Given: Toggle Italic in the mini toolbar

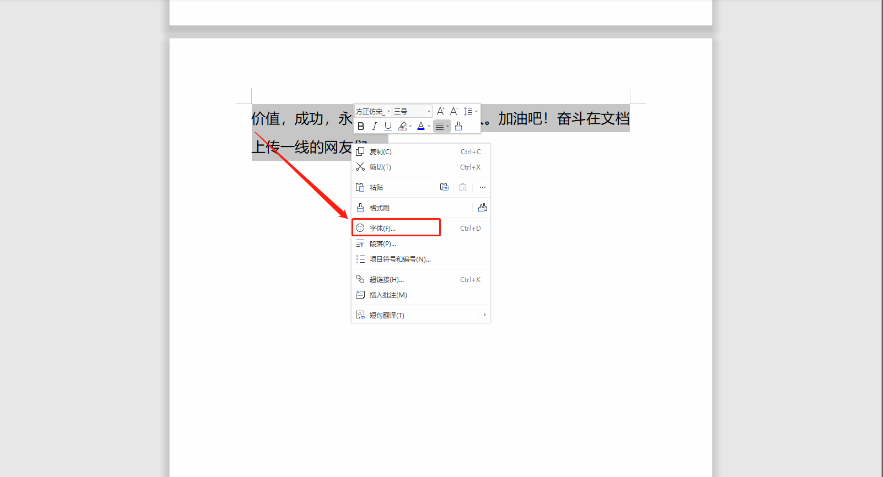Looking at the screenshot, I should click(x=374, y=127).
